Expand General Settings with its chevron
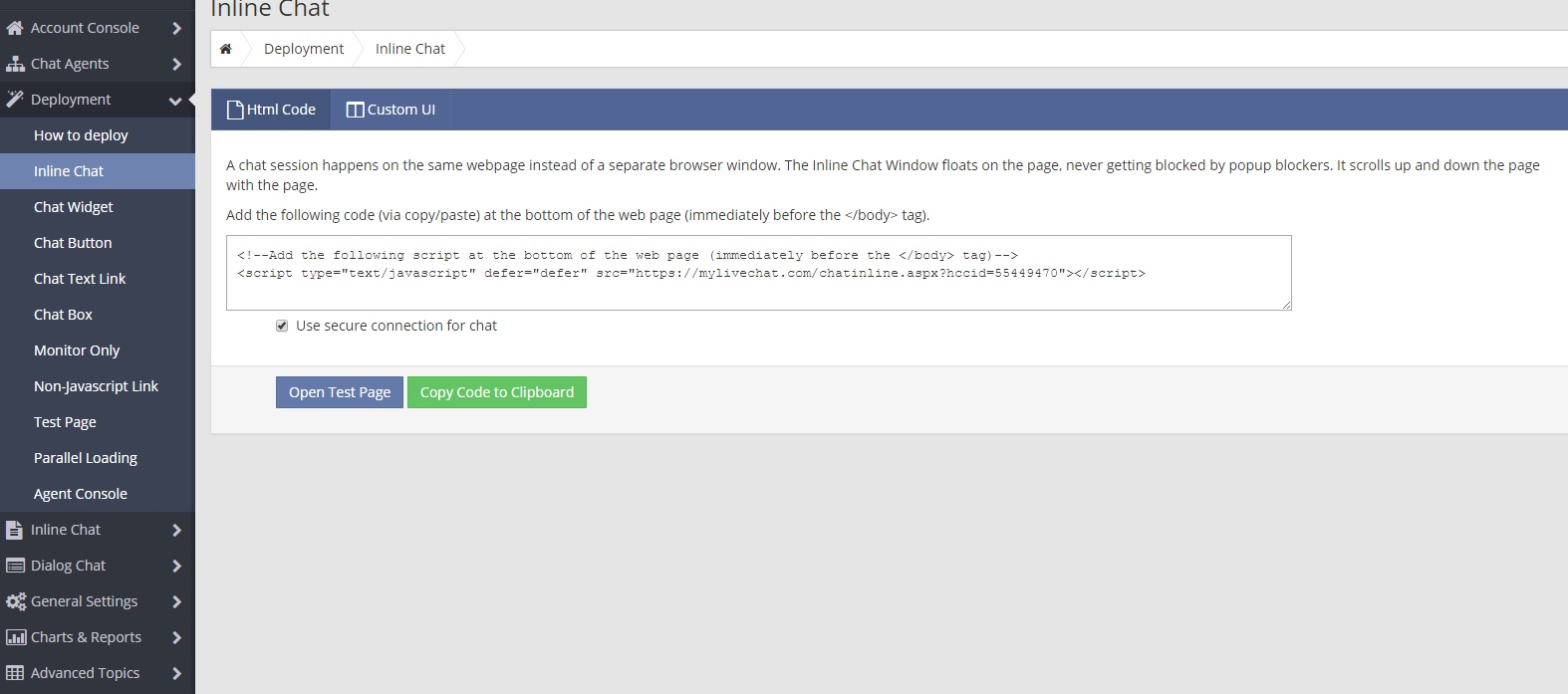The height and width of the screenshot is (694, 1568). tap(176, 601)
